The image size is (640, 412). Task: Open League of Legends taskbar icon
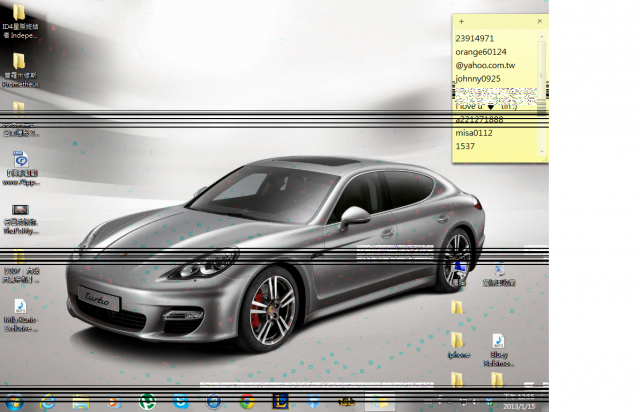pyautogui.click(x=280, y=402)
